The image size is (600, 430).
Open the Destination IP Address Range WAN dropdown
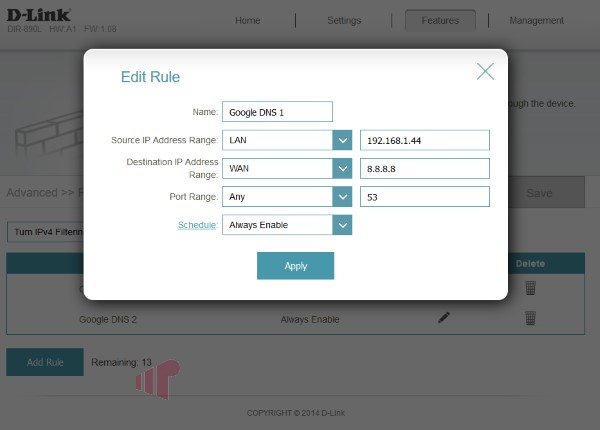tap(287, 168)
